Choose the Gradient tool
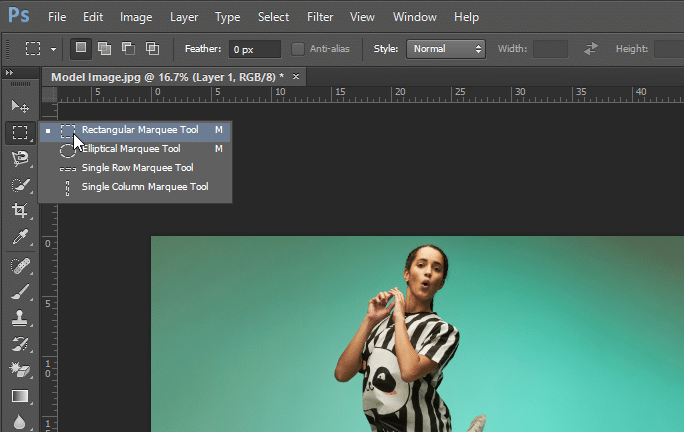The height and width of the screenshot is (432, 684). [x=19, y=397]
